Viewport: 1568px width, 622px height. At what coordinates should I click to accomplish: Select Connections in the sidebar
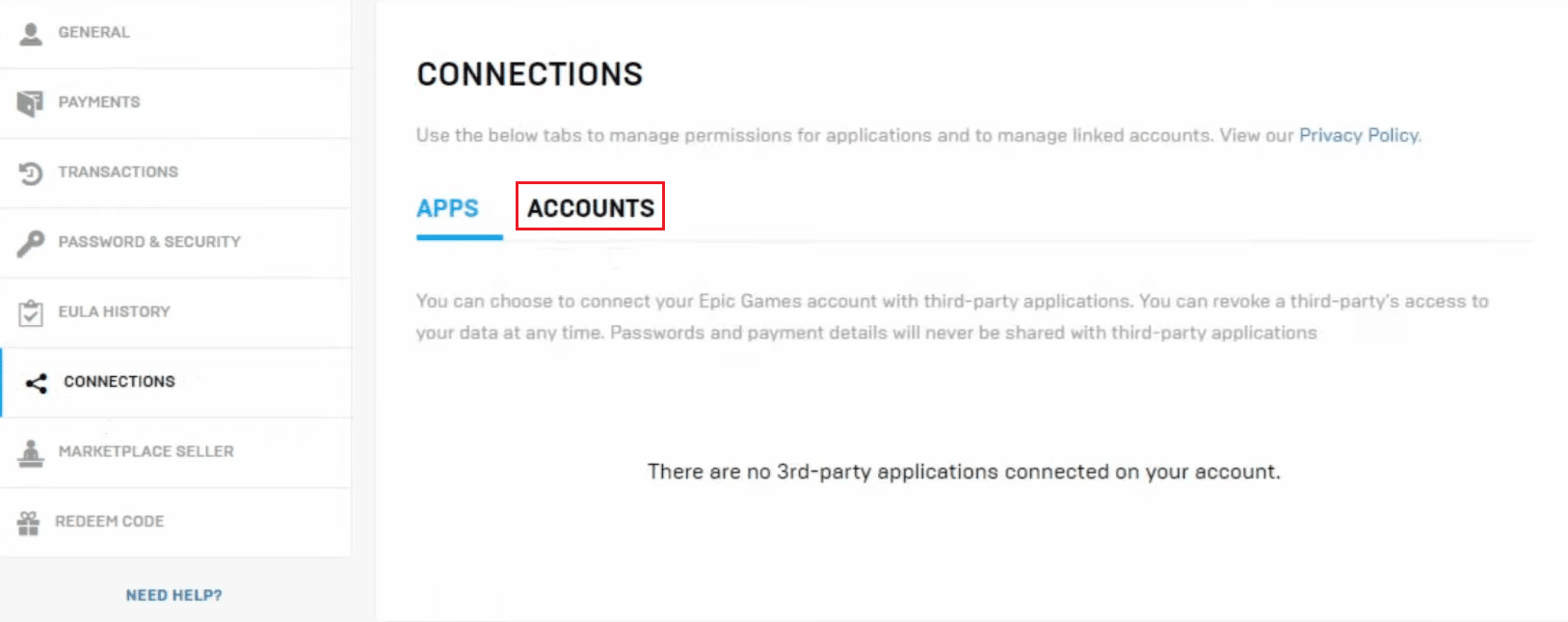[x=120, y=382]
